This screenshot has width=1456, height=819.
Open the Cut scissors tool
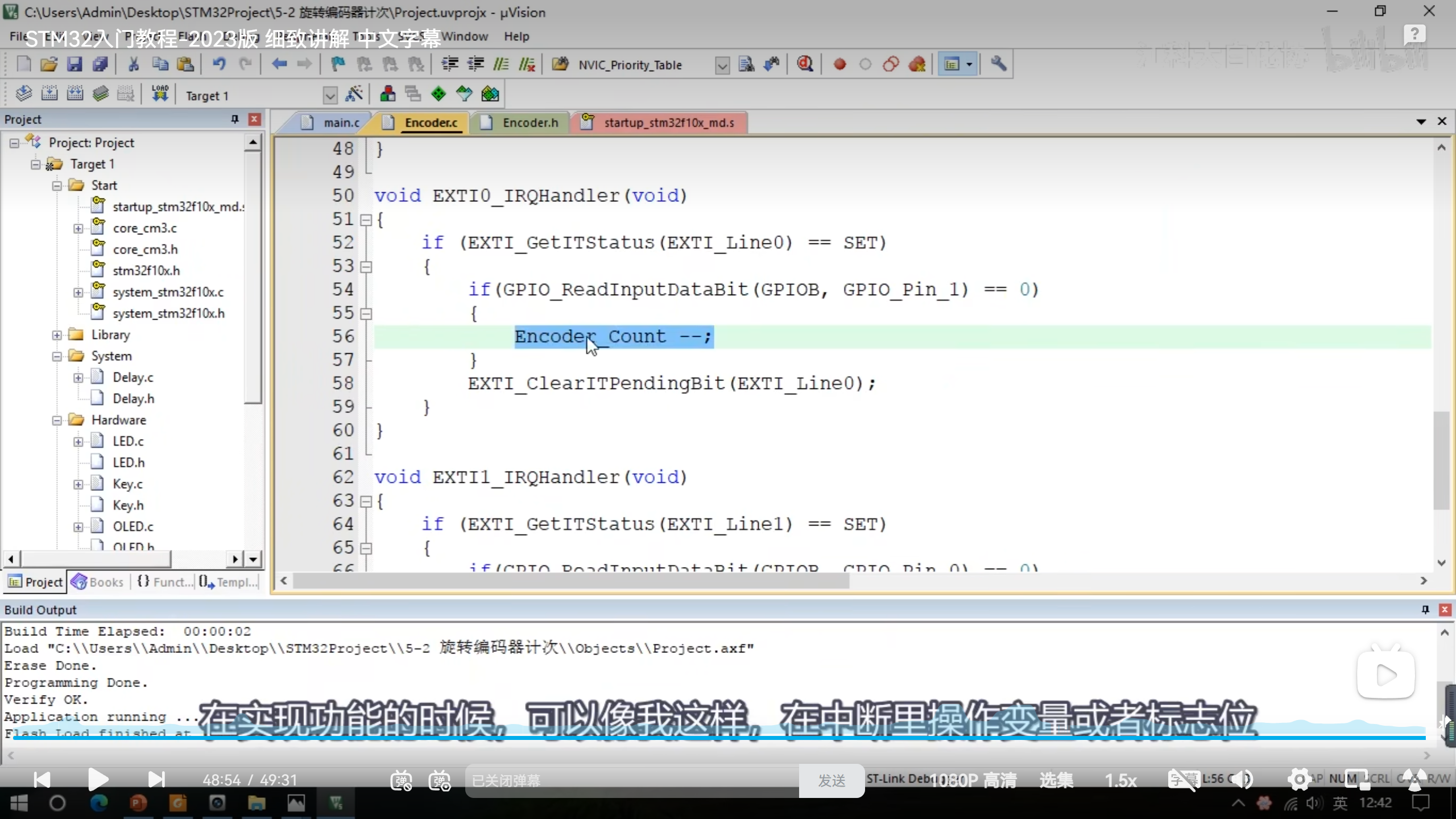tap(134, 64)
